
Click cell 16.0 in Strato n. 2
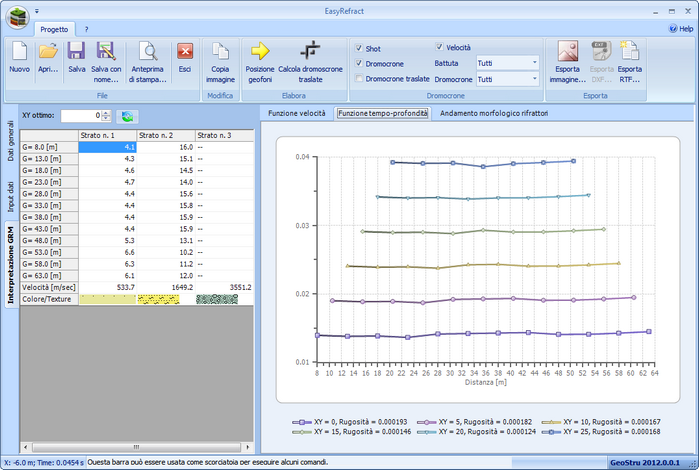[x=166, y=147]
